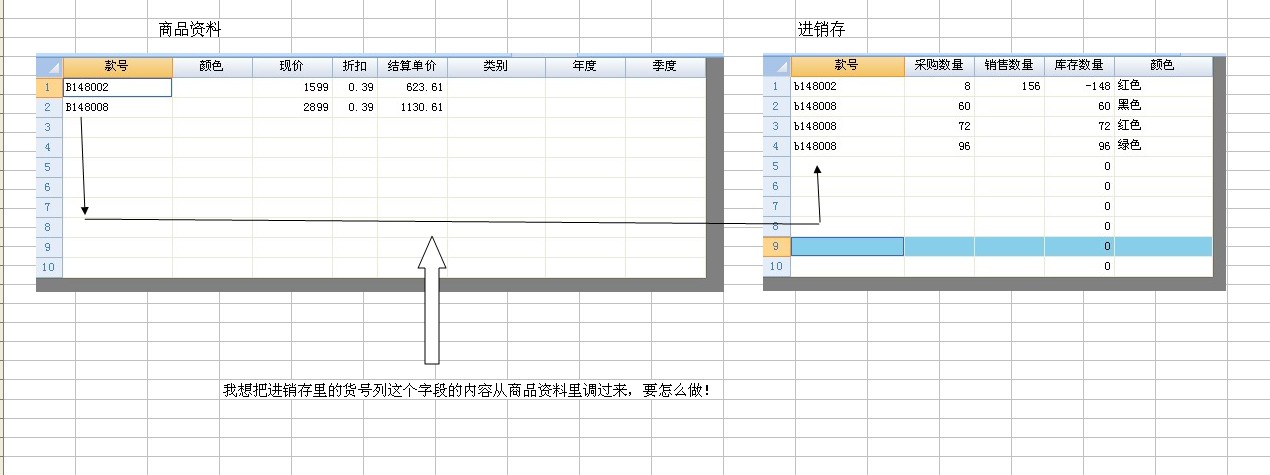Viewport: 1270px width, 475px height.
Task: Click the purchase quantity 8 cell
Action: pyautogui.click(x=939, y=86)
